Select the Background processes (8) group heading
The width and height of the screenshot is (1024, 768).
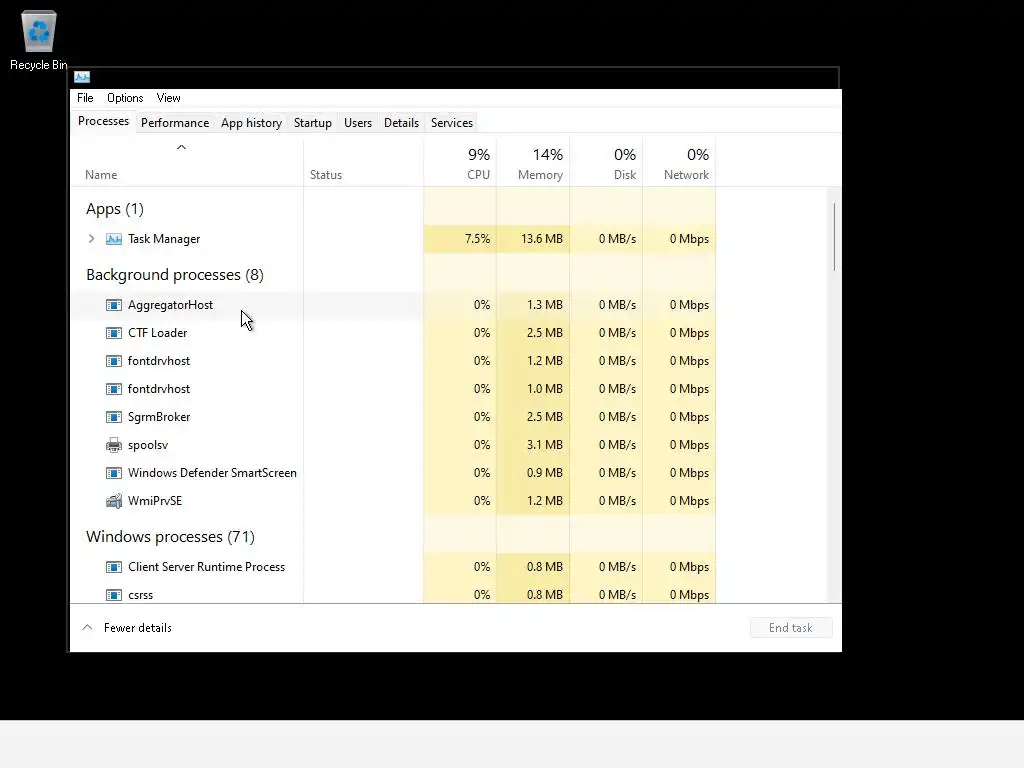click(x=175, y=275)
